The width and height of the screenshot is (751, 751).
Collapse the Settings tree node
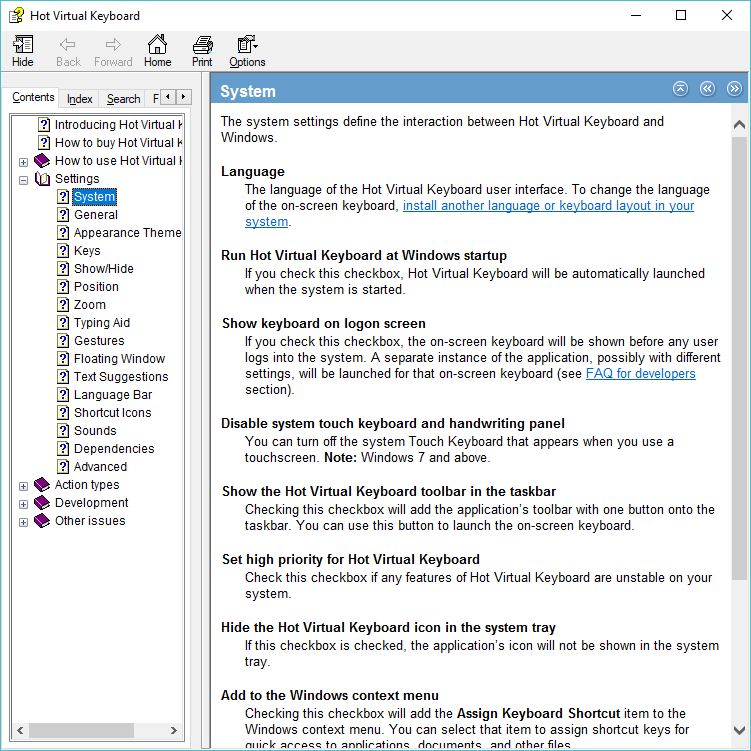(23, 179)
